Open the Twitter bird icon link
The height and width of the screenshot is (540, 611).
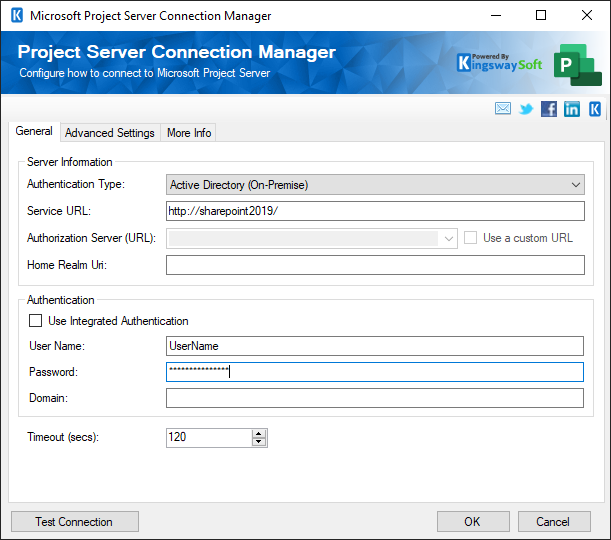pyautogui.click(x=526, y=109)
